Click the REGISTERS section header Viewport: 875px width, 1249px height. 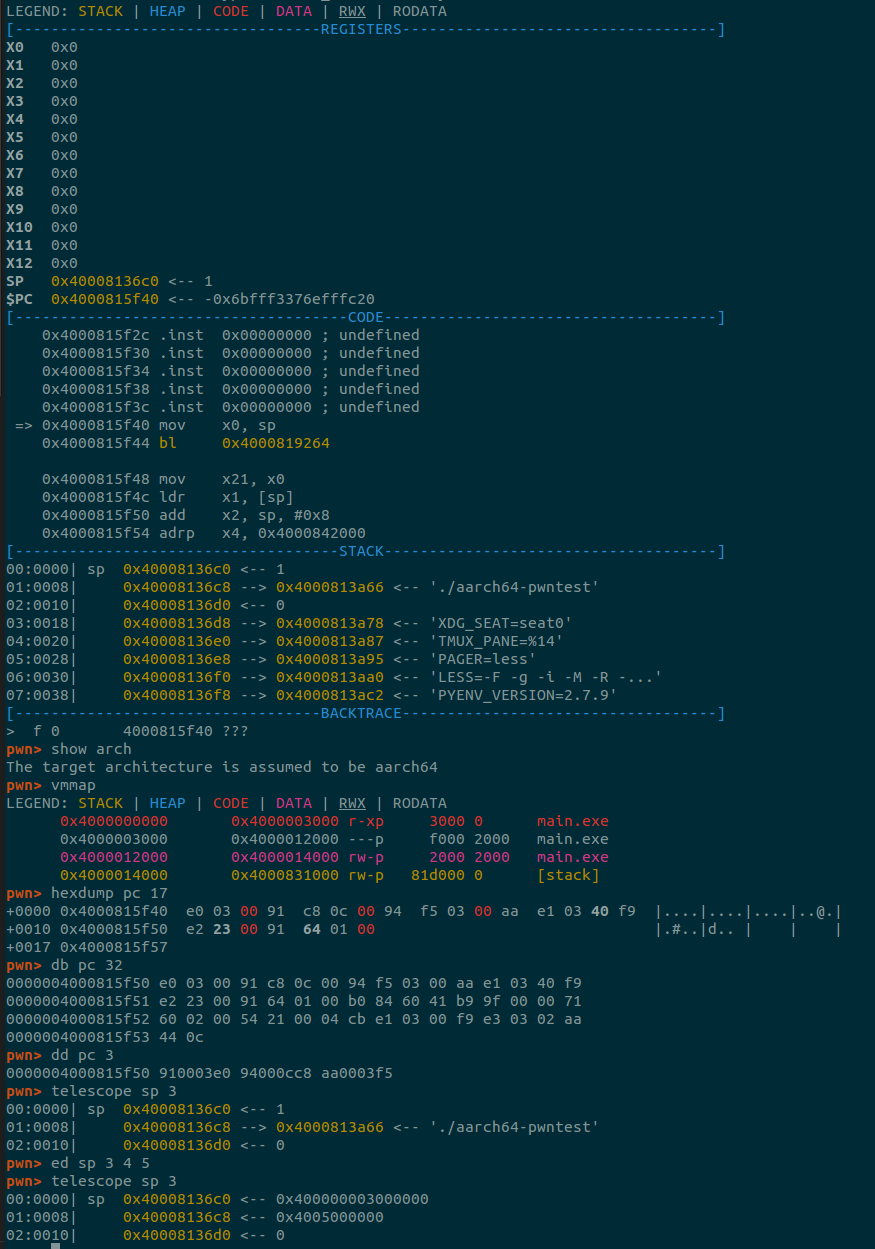[360, 29]
